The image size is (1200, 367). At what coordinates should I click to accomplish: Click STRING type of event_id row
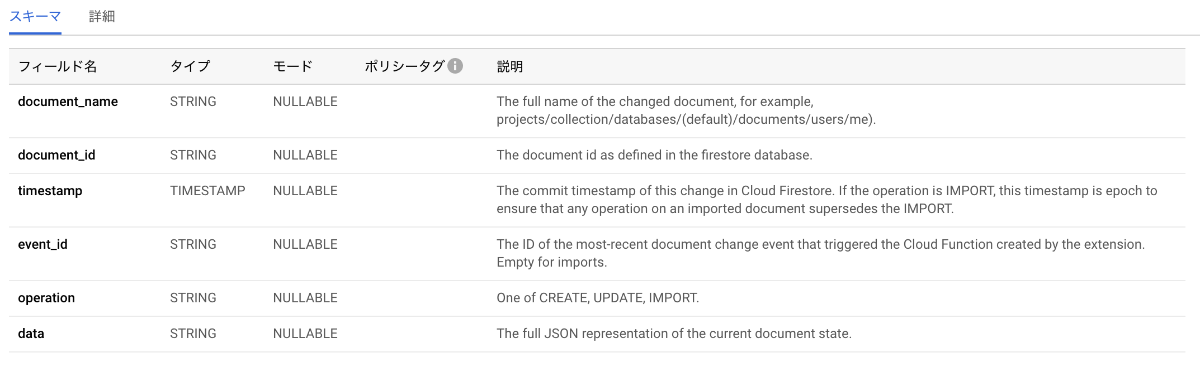click(193, 244)
